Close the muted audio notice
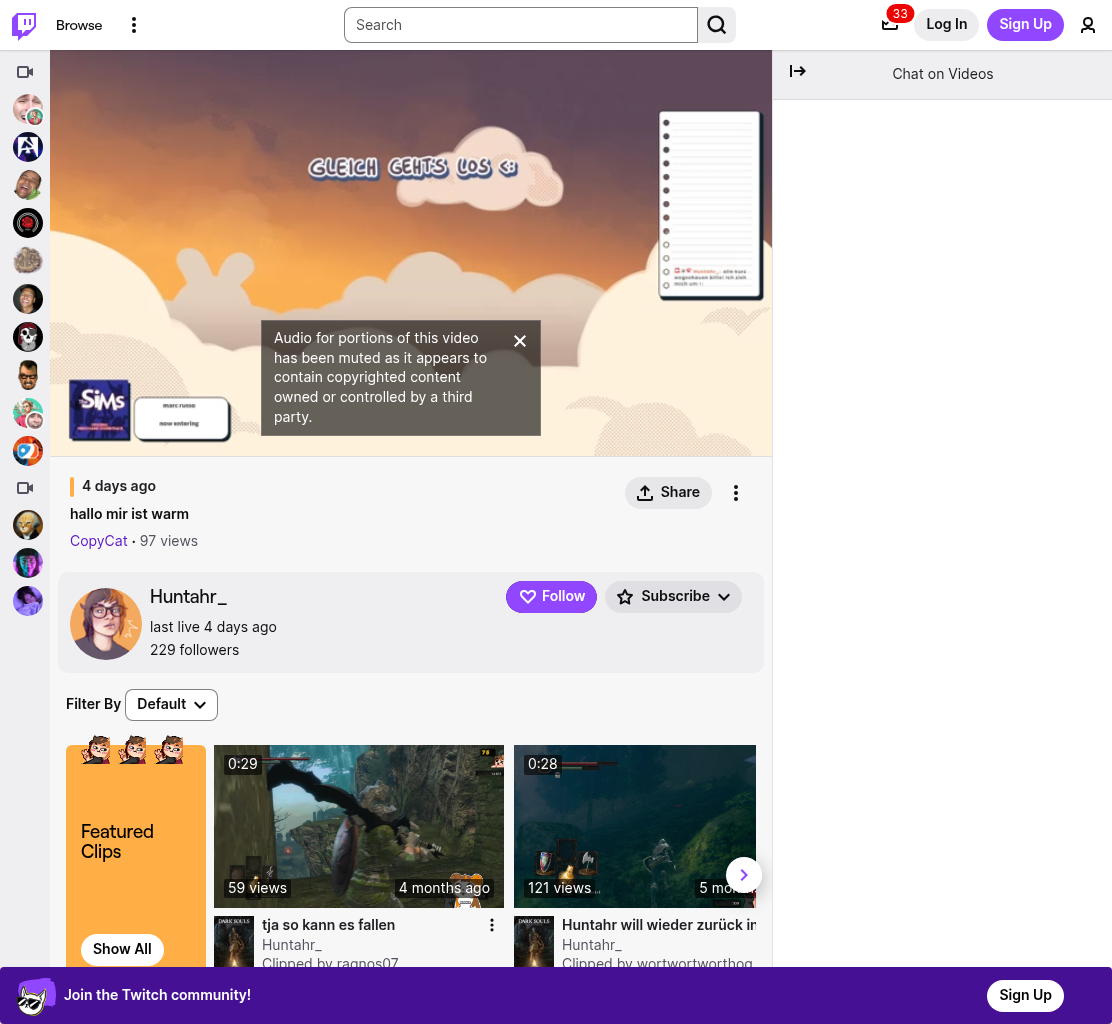Image resolution: width=1112 pixels, height=1024 pixels. click(x=520, y=341)
